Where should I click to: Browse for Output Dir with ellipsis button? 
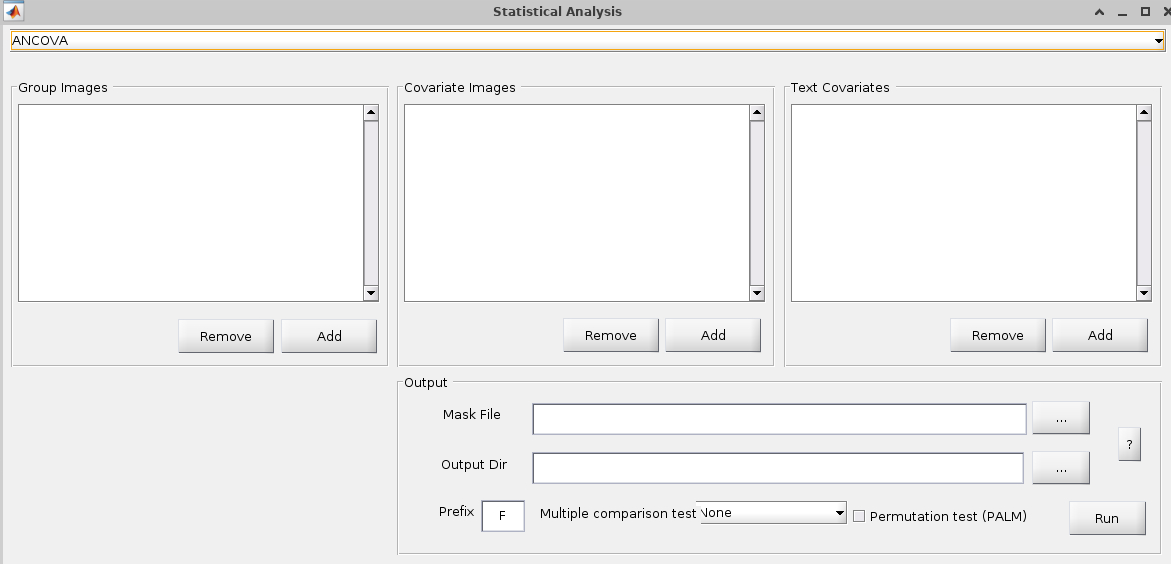click(x=1060, y=468)
